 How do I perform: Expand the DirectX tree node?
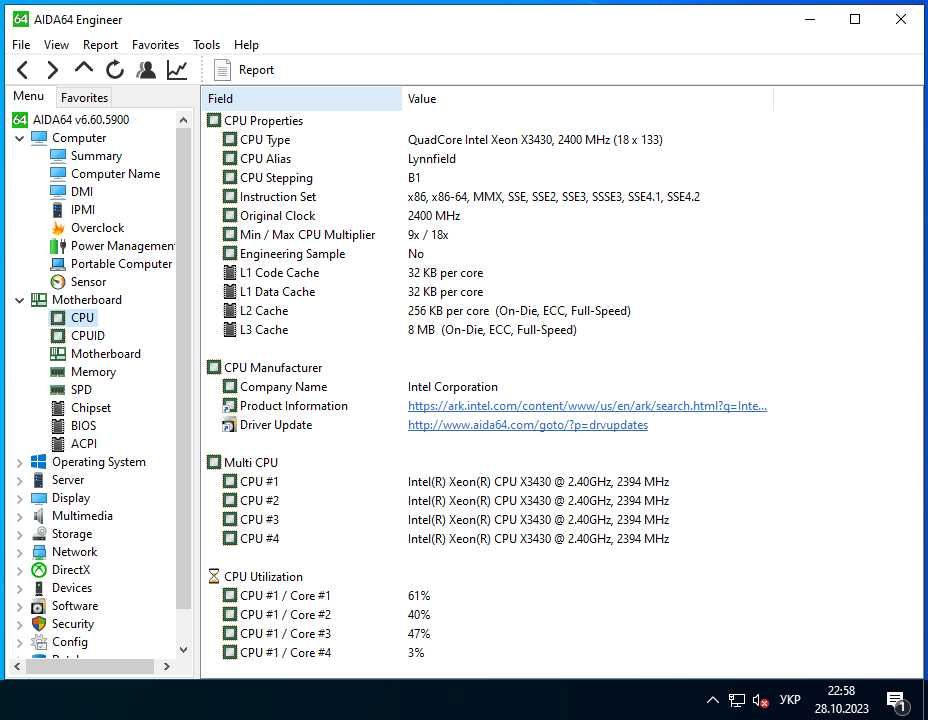coord(20,571)
